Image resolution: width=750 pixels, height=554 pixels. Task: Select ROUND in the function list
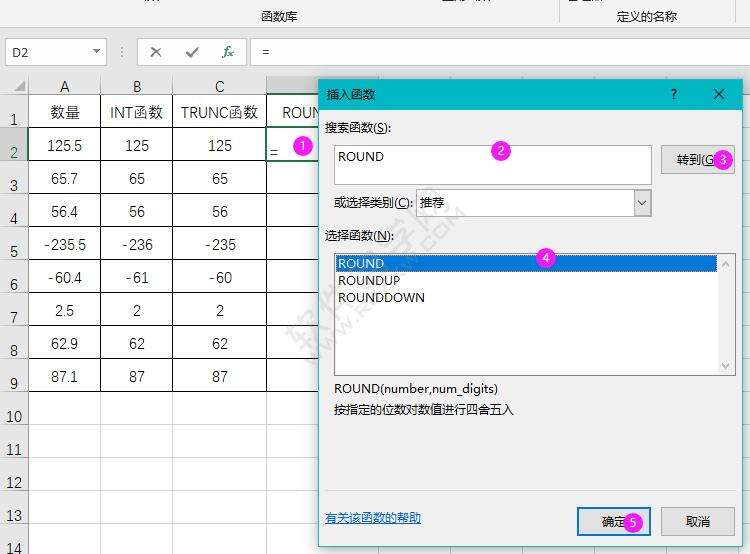(361, 264)
